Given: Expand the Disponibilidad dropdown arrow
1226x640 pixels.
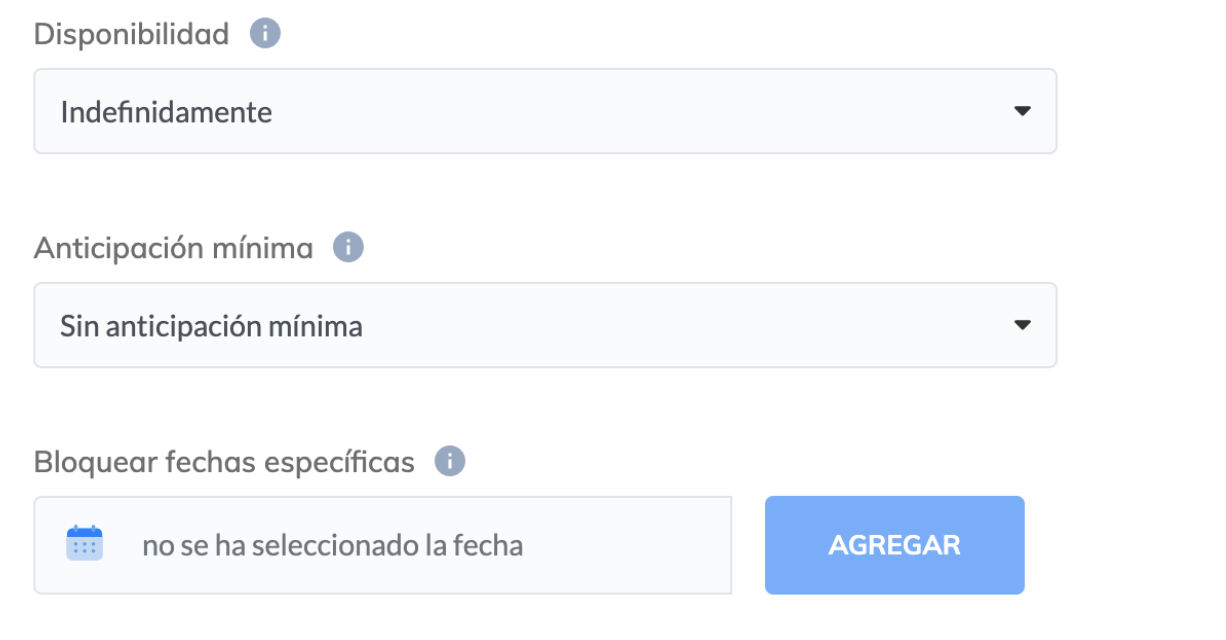Looking at the screenshot, I should point(1022,111).
